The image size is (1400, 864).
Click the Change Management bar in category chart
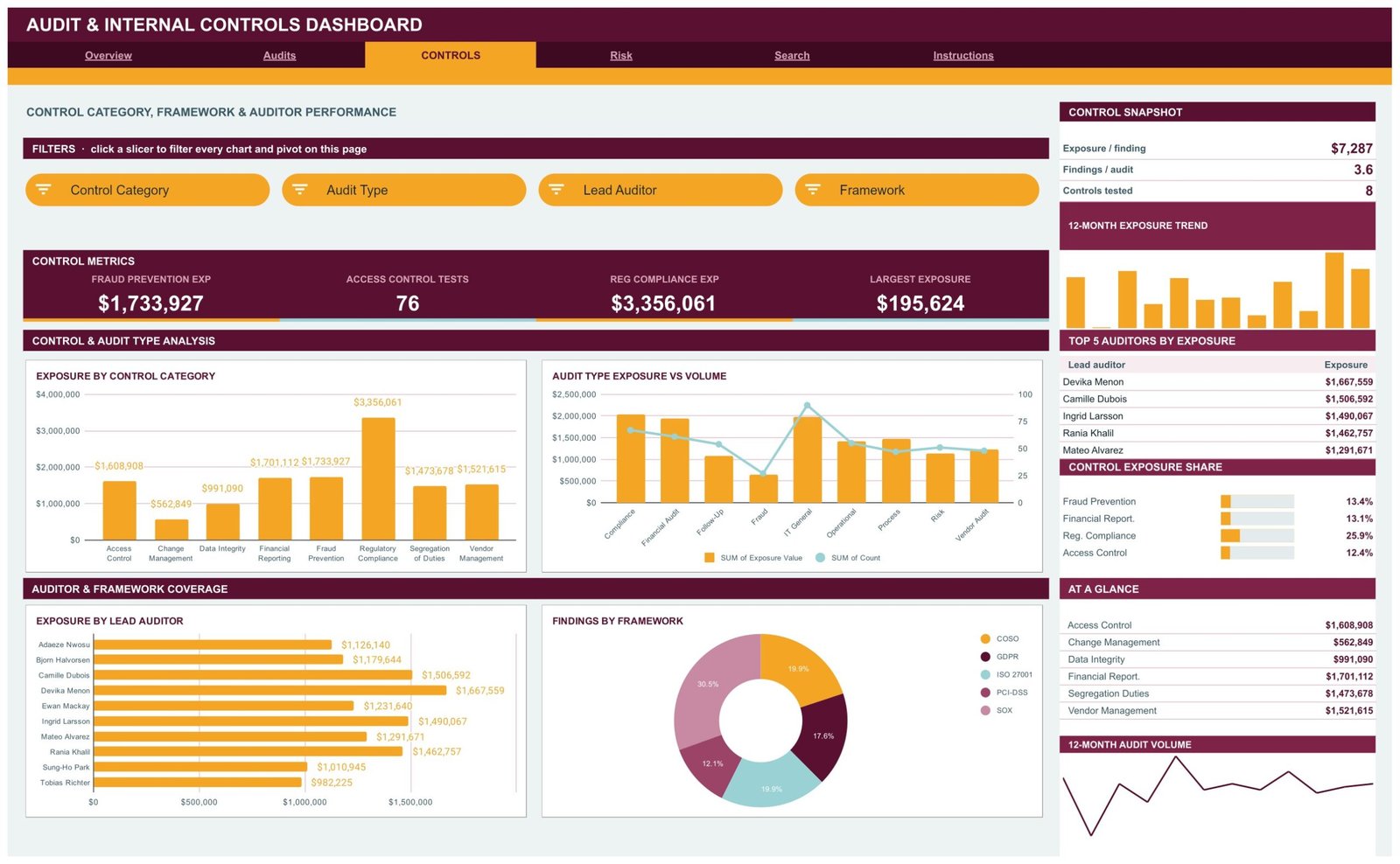point(171,529)
